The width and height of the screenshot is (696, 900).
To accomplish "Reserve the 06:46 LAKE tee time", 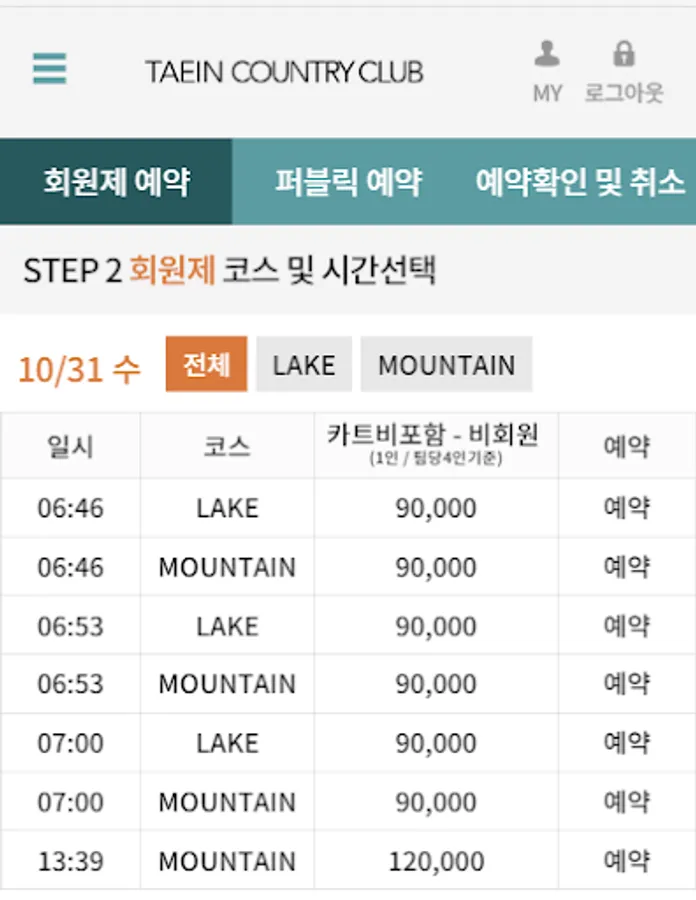I will (x=627, y=508).
